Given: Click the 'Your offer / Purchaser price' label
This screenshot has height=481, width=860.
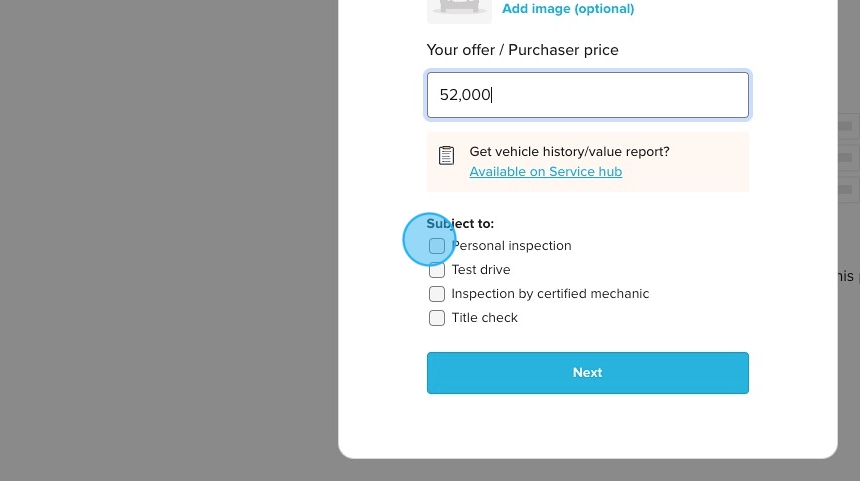Looking at the screenshot, I should click(x=522, y=50).
